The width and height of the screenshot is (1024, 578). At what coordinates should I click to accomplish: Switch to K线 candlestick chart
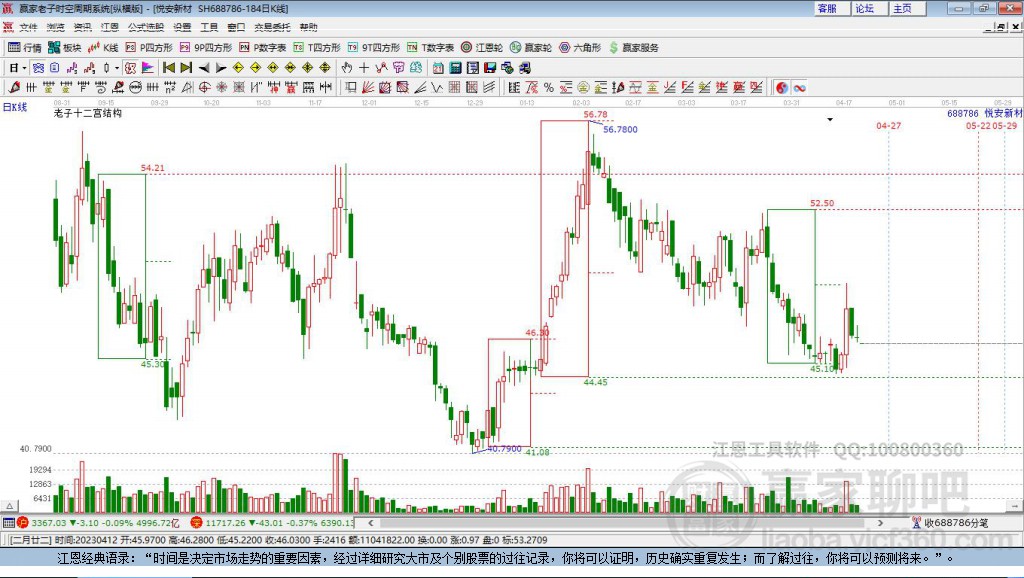coord(103,48)
